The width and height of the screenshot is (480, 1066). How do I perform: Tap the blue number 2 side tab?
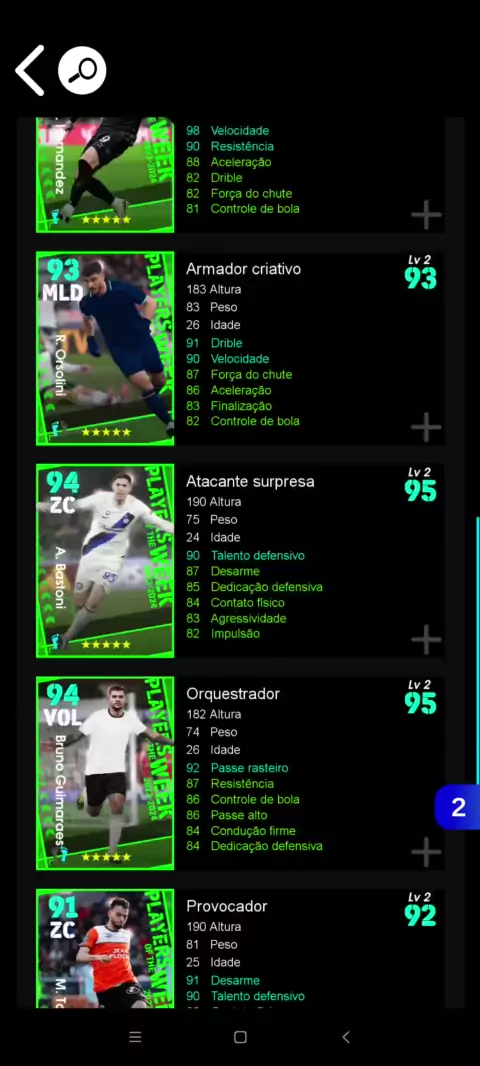[x=458, y=807]
